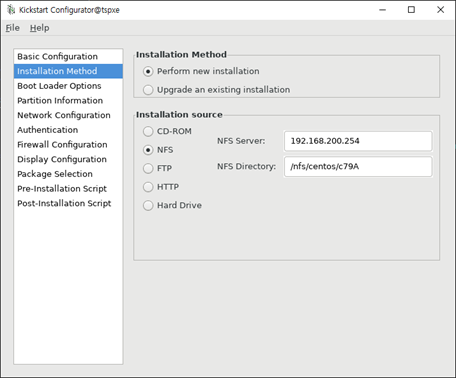Open the Help menu
456x378 pixels.
click(x=39, y=28)
